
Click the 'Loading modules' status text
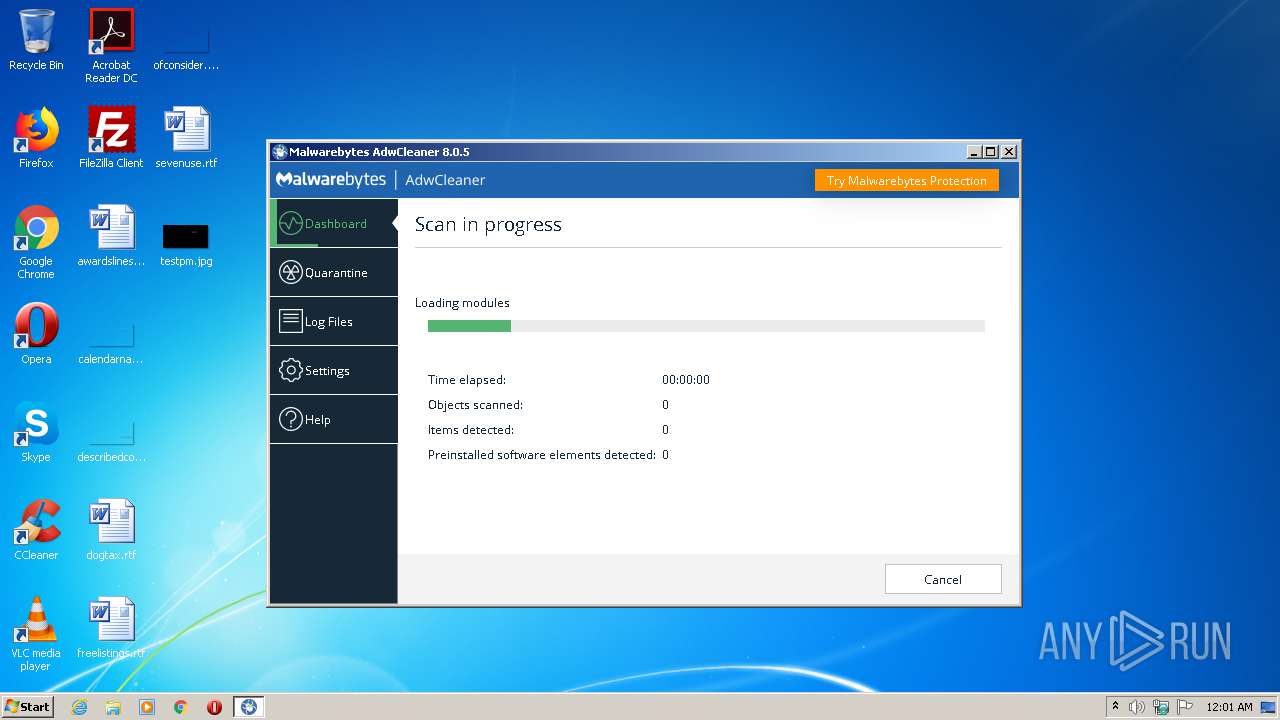(x=462, y=303)
